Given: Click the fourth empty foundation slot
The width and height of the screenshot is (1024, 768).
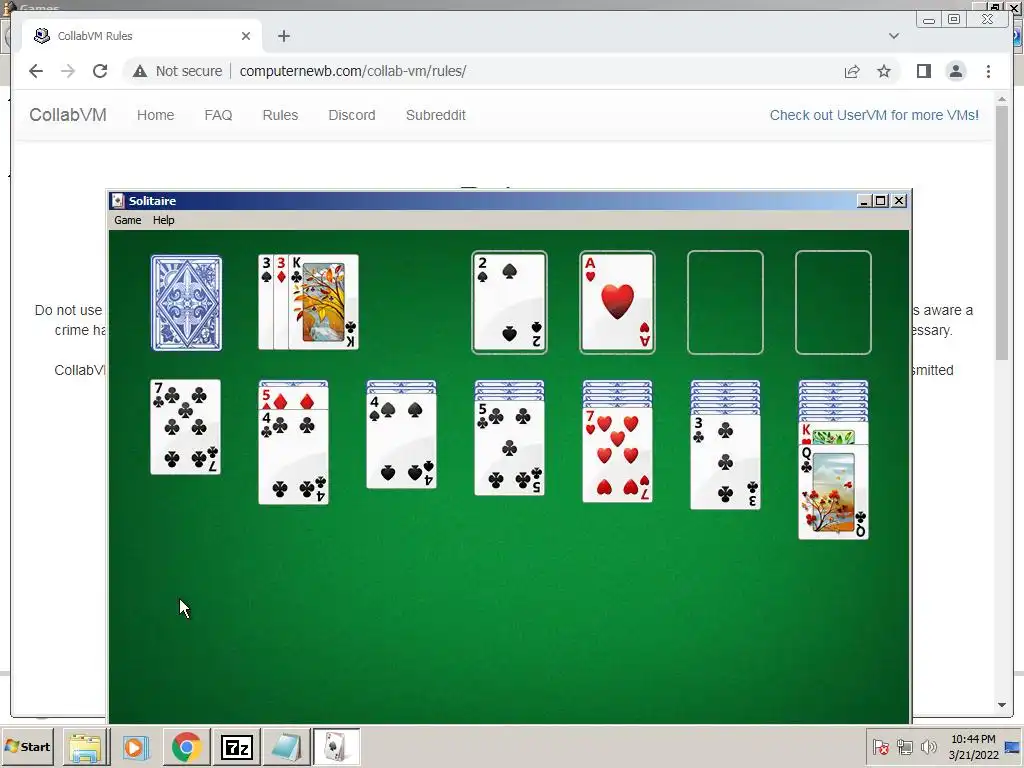Looking at the screenshot, I should click(833, 302).
